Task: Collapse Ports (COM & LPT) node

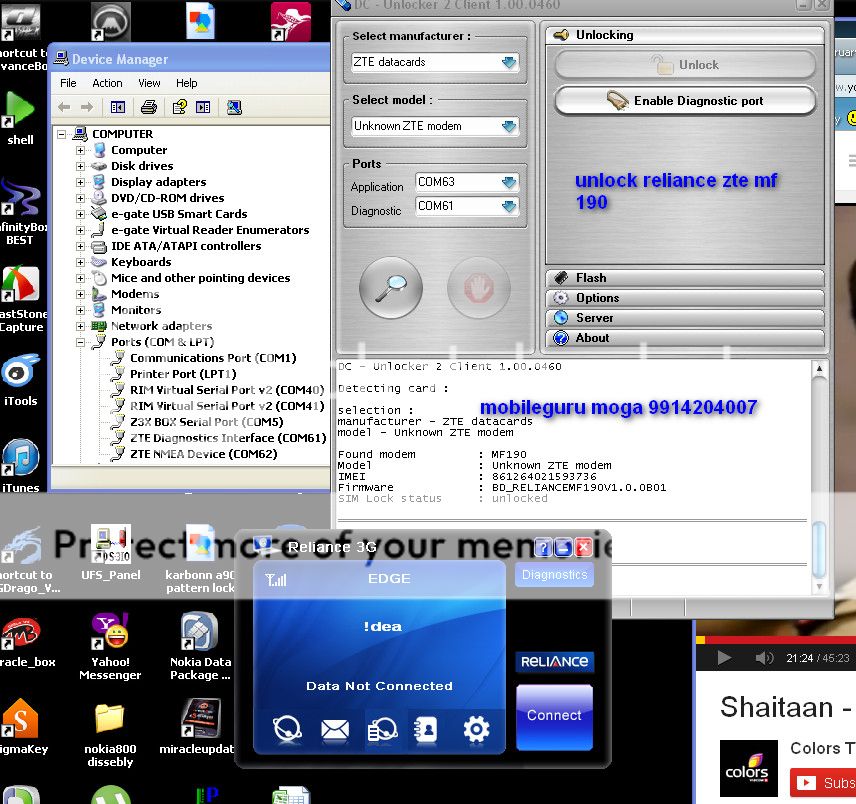Action: tap(80, 342)
